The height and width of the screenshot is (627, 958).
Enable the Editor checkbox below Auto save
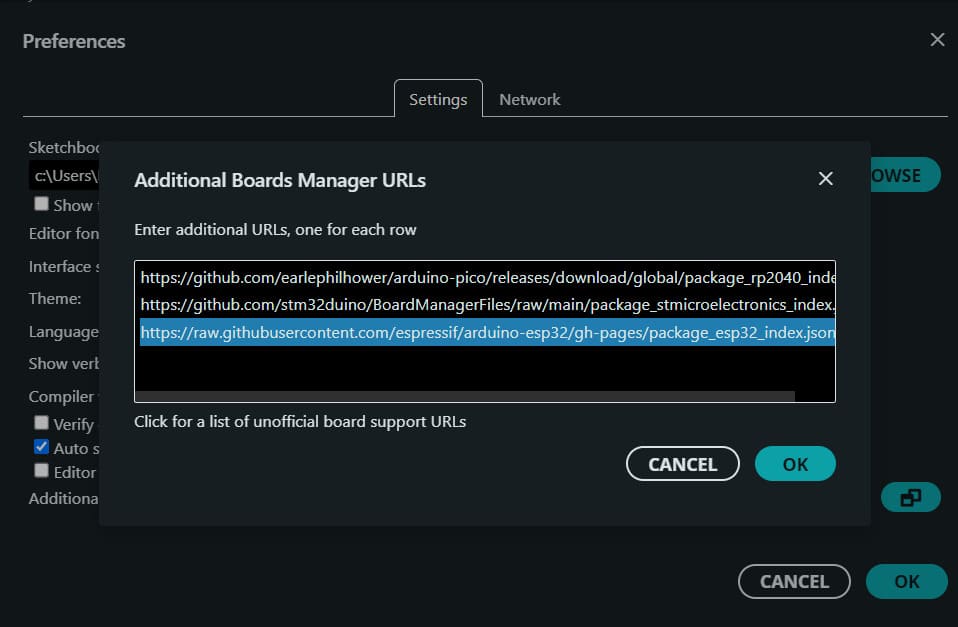(41, 471)
